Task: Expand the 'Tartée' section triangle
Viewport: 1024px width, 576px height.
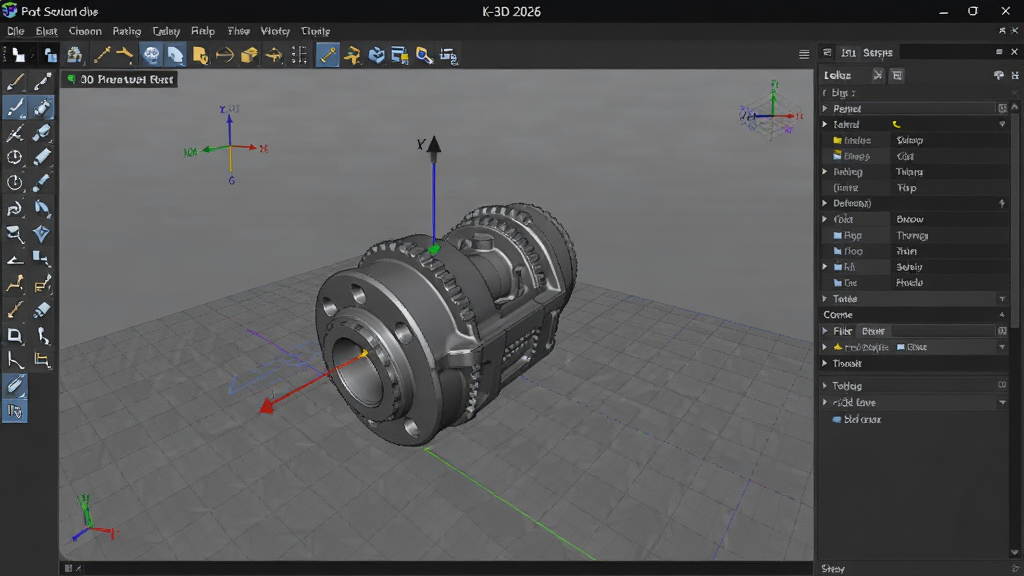Action: tap(825, 298)
